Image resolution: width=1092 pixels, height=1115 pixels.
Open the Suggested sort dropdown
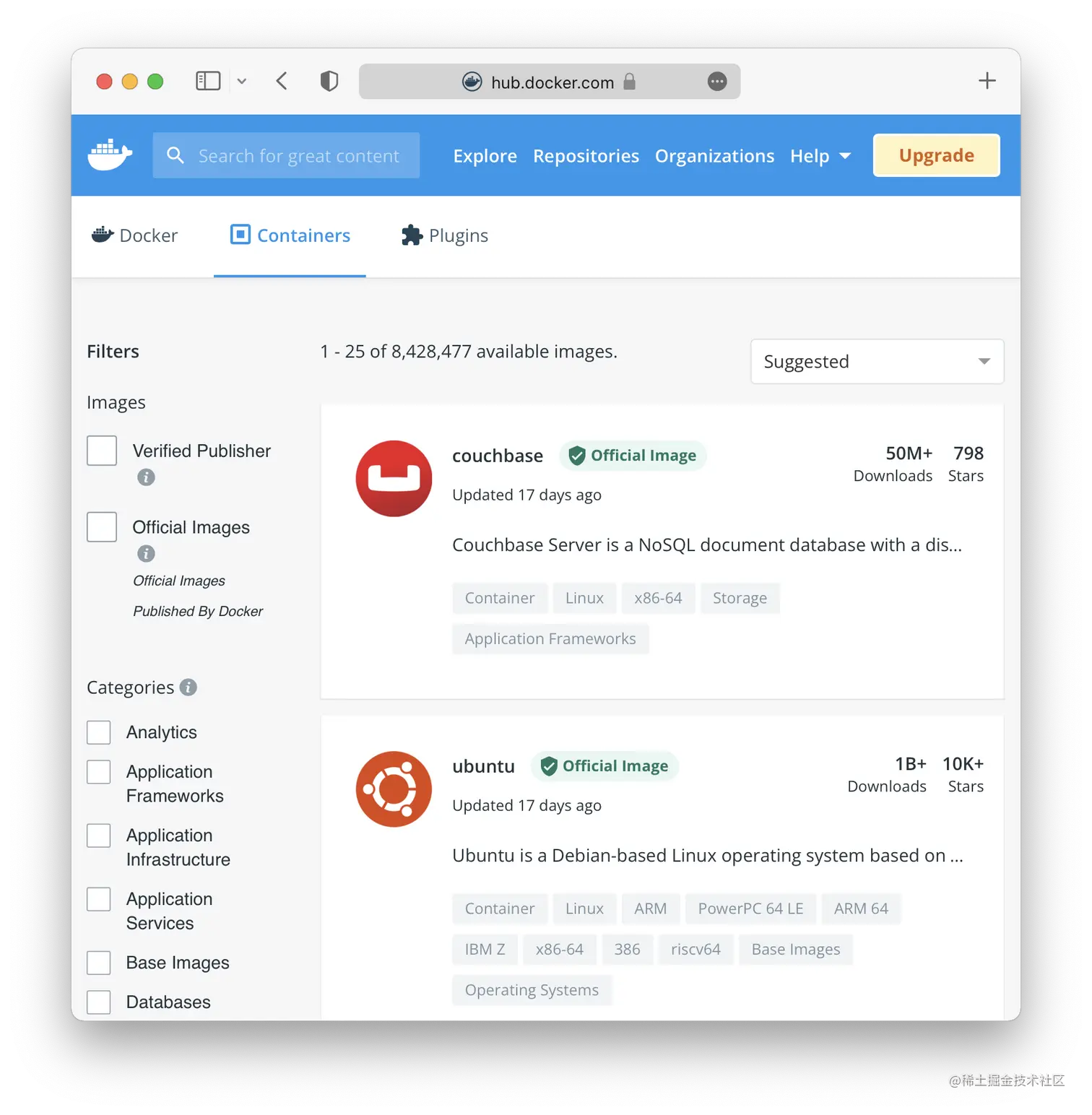click(x=877, y=361)
